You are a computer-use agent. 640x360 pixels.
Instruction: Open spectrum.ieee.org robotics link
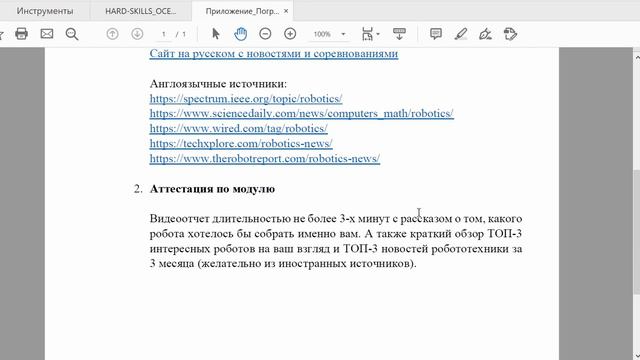click(246, 99)
